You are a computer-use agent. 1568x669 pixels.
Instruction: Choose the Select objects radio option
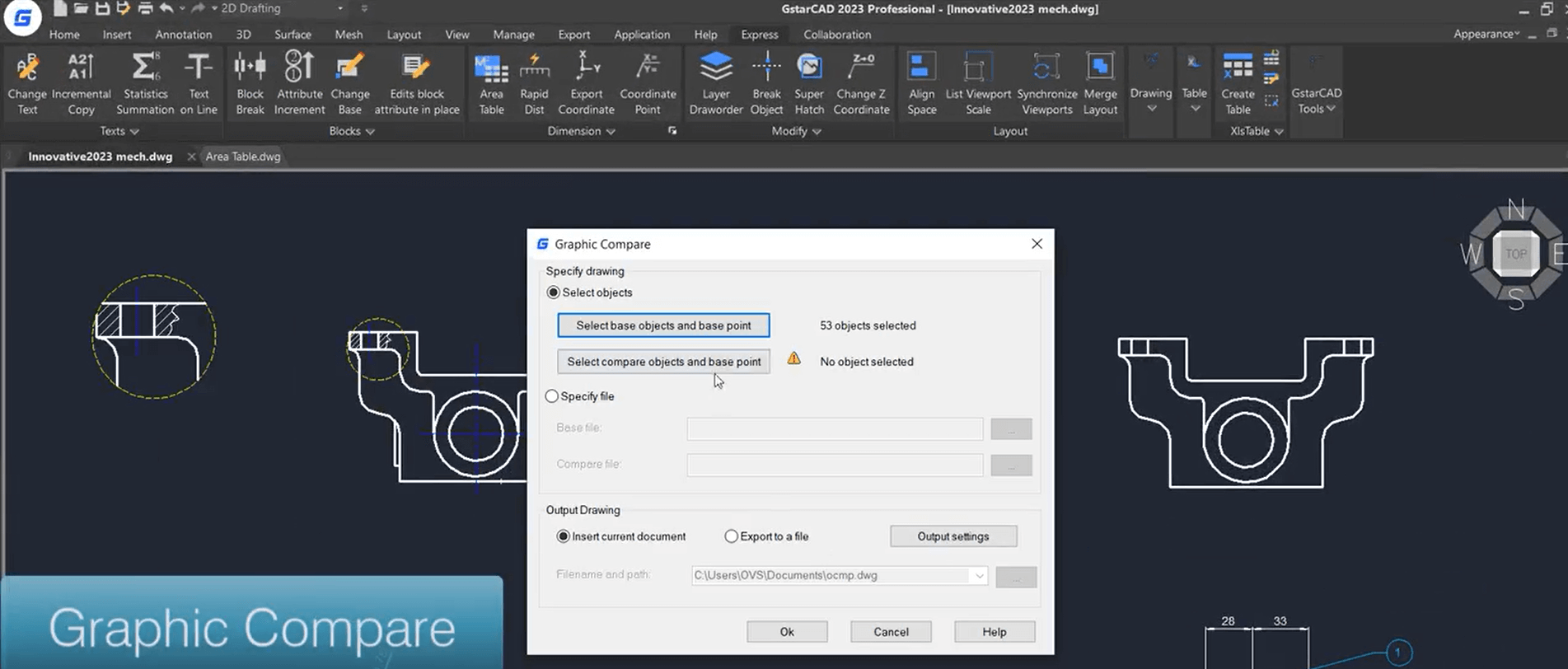[x=554, y=292]
